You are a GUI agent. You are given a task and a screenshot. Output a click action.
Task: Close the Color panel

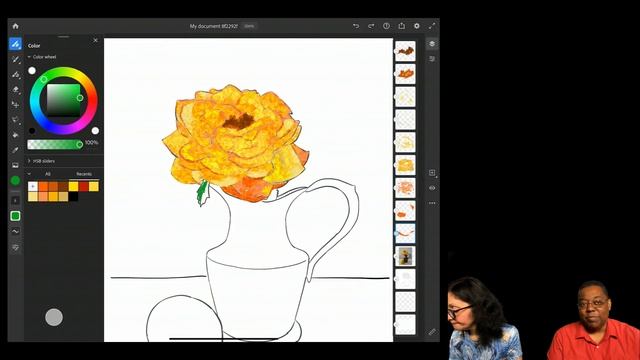point(96,40)
